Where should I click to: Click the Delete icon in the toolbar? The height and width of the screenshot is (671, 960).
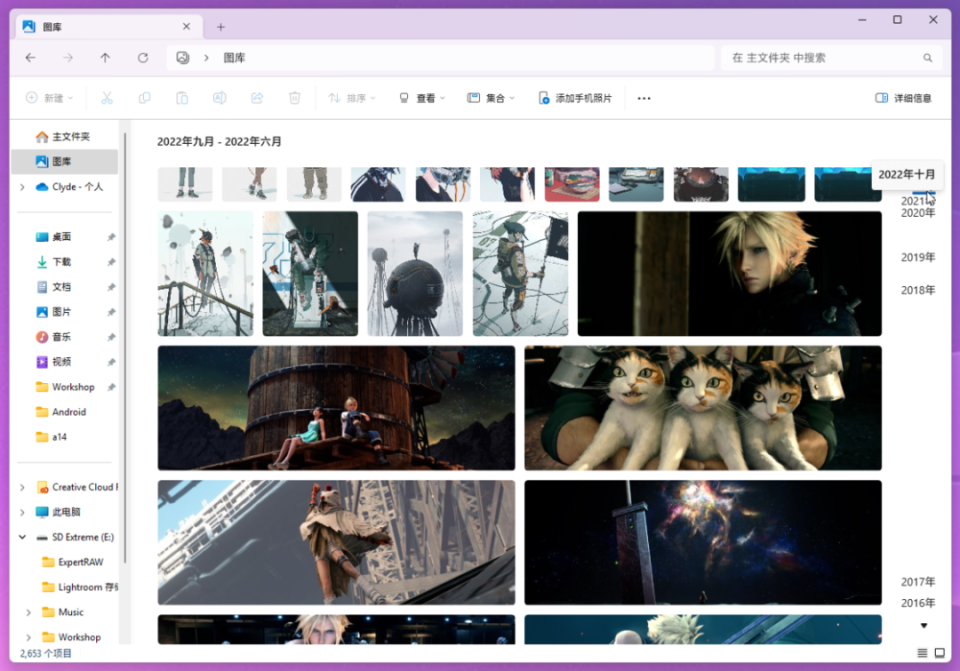coord(293,97)
